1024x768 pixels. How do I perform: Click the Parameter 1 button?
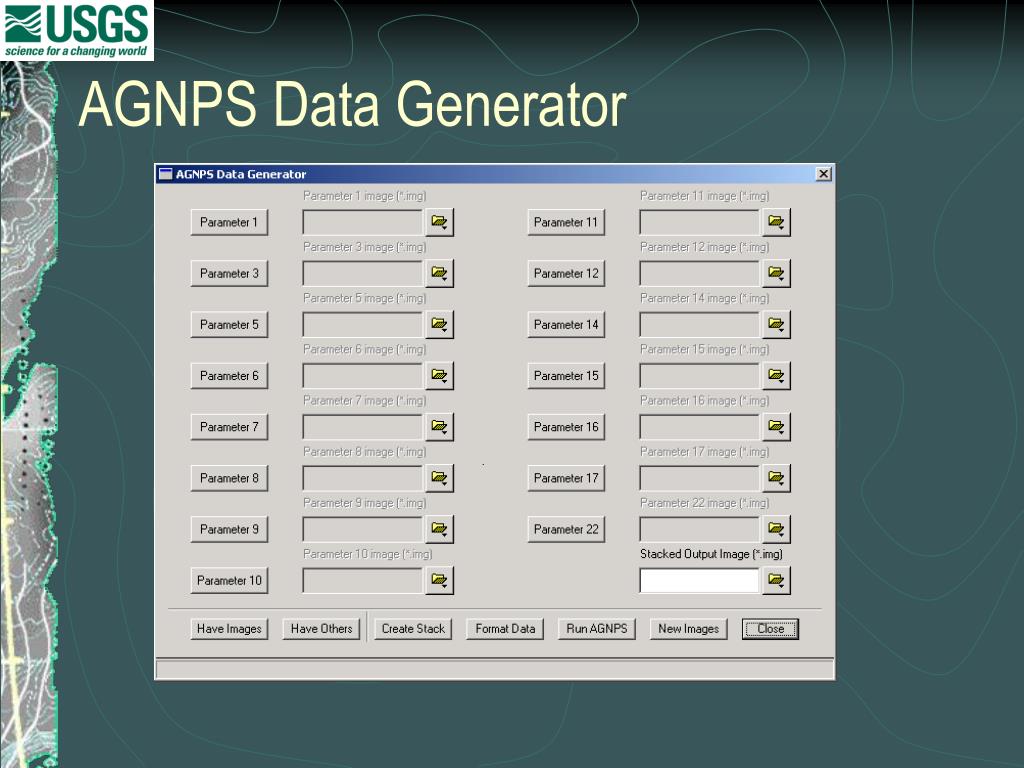[x=229, y=222]
